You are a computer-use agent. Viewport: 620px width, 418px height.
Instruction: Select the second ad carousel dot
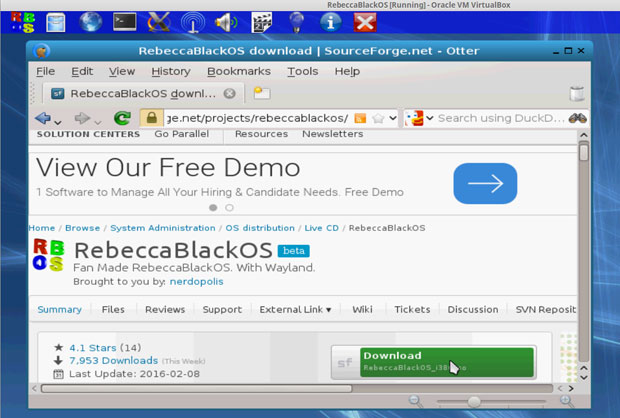coord(229,208)
